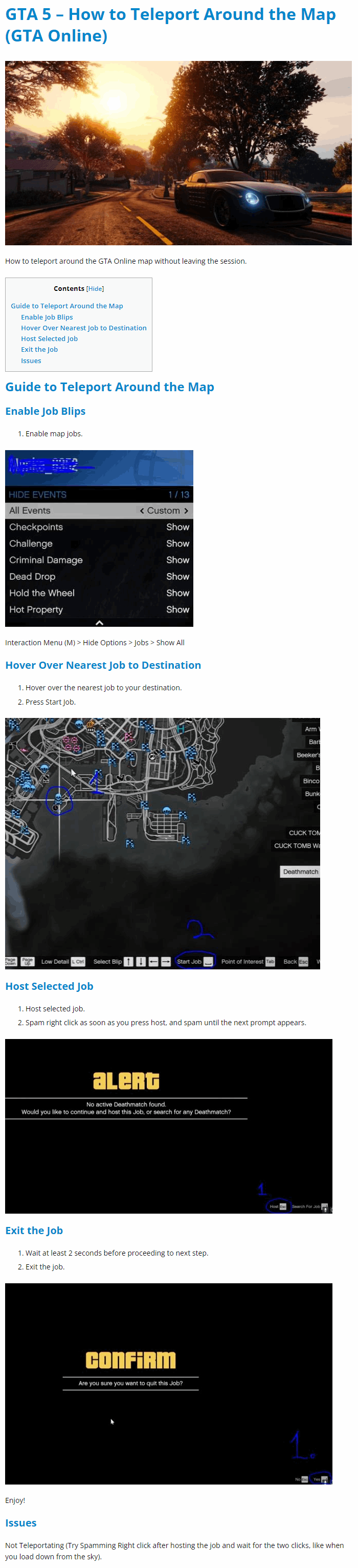
Task: Jump to Issues section from contents
Action: click(31, 361)
